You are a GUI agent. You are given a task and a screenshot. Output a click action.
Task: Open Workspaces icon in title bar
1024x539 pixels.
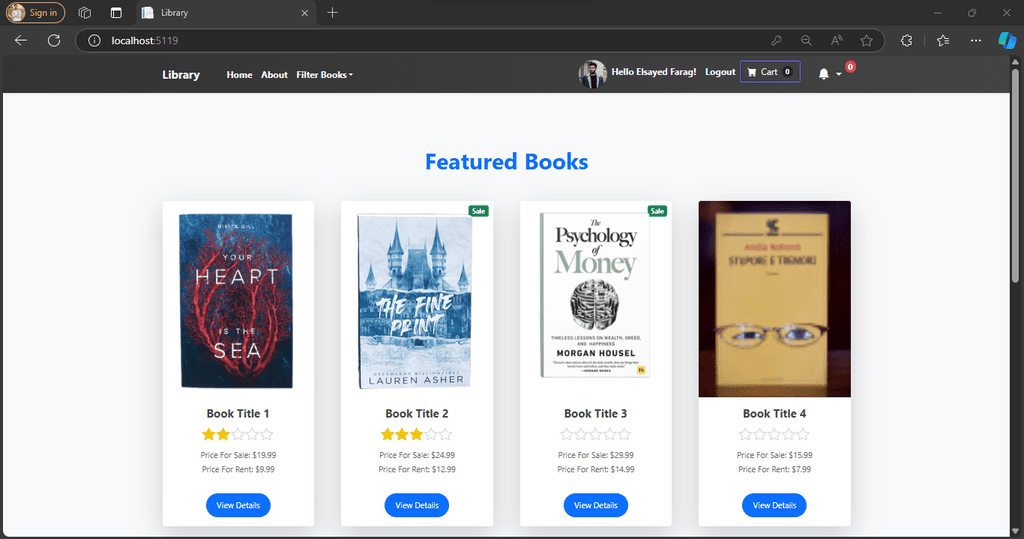84,12
